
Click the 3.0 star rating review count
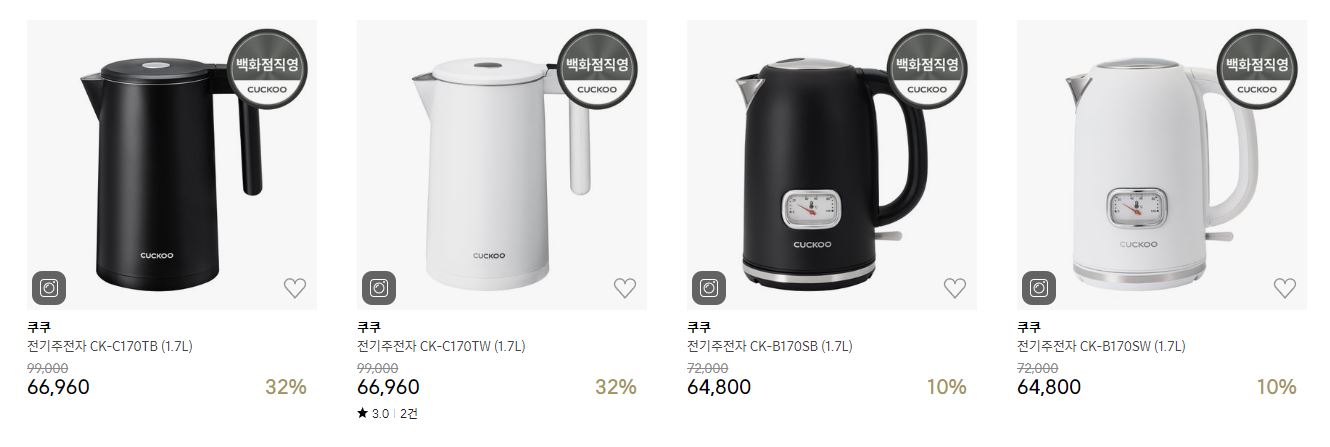388,413
